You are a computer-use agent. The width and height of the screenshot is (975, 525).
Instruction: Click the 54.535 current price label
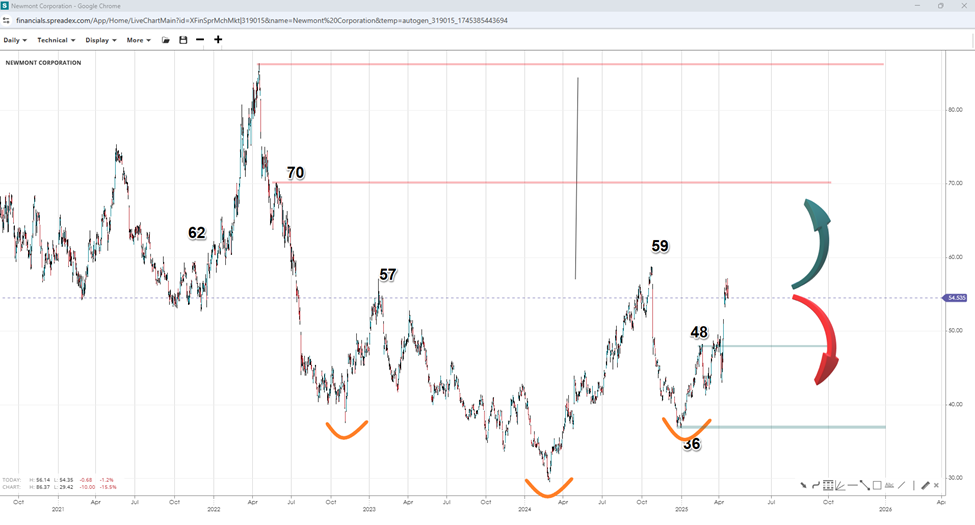click(x=955, y=298)
